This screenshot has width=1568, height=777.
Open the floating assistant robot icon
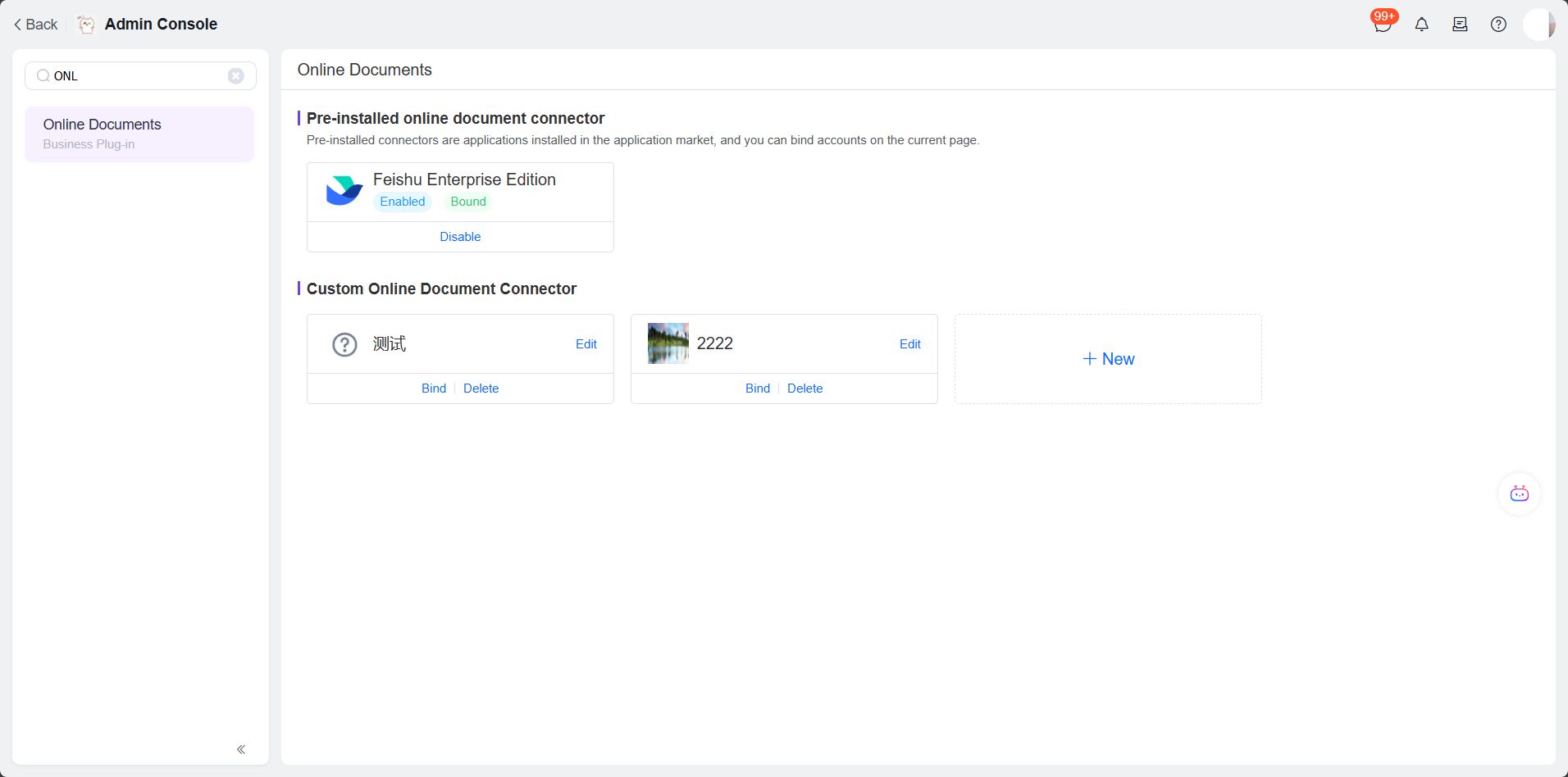click(1519, 493)
